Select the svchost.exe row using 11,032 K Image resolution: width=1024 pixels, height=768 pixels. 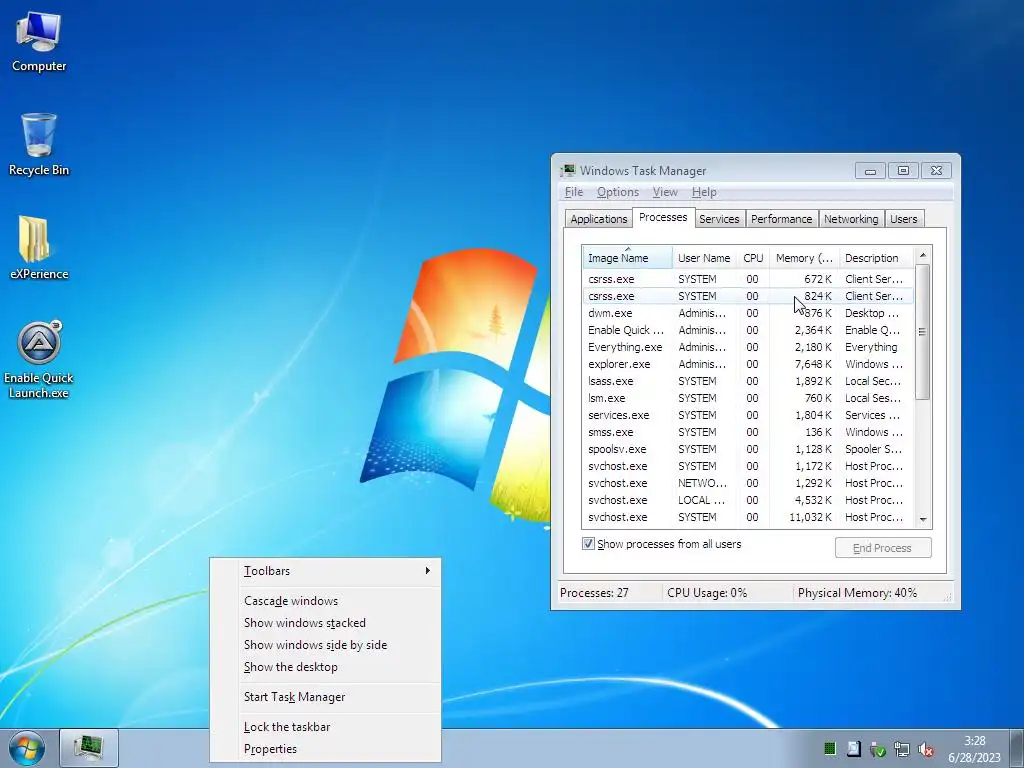[x=748, y=517]
